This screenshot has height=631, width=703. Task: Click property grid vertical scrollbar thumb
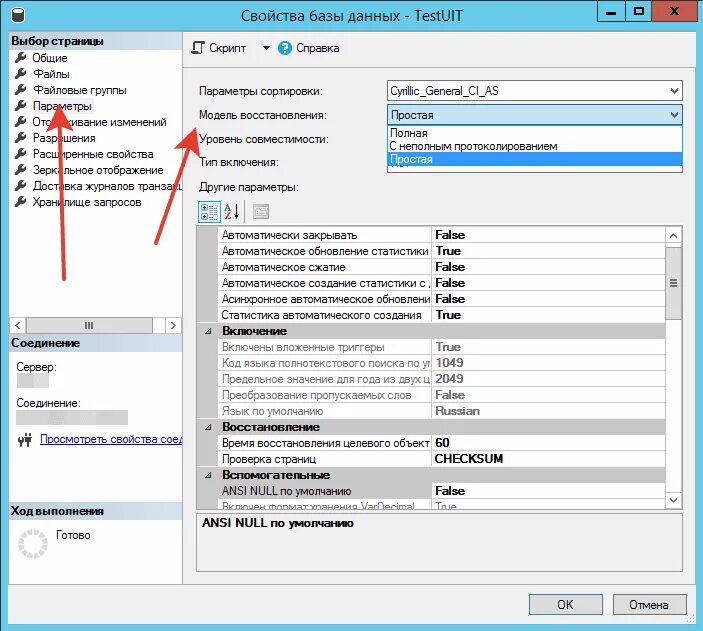tap(673, 283)
